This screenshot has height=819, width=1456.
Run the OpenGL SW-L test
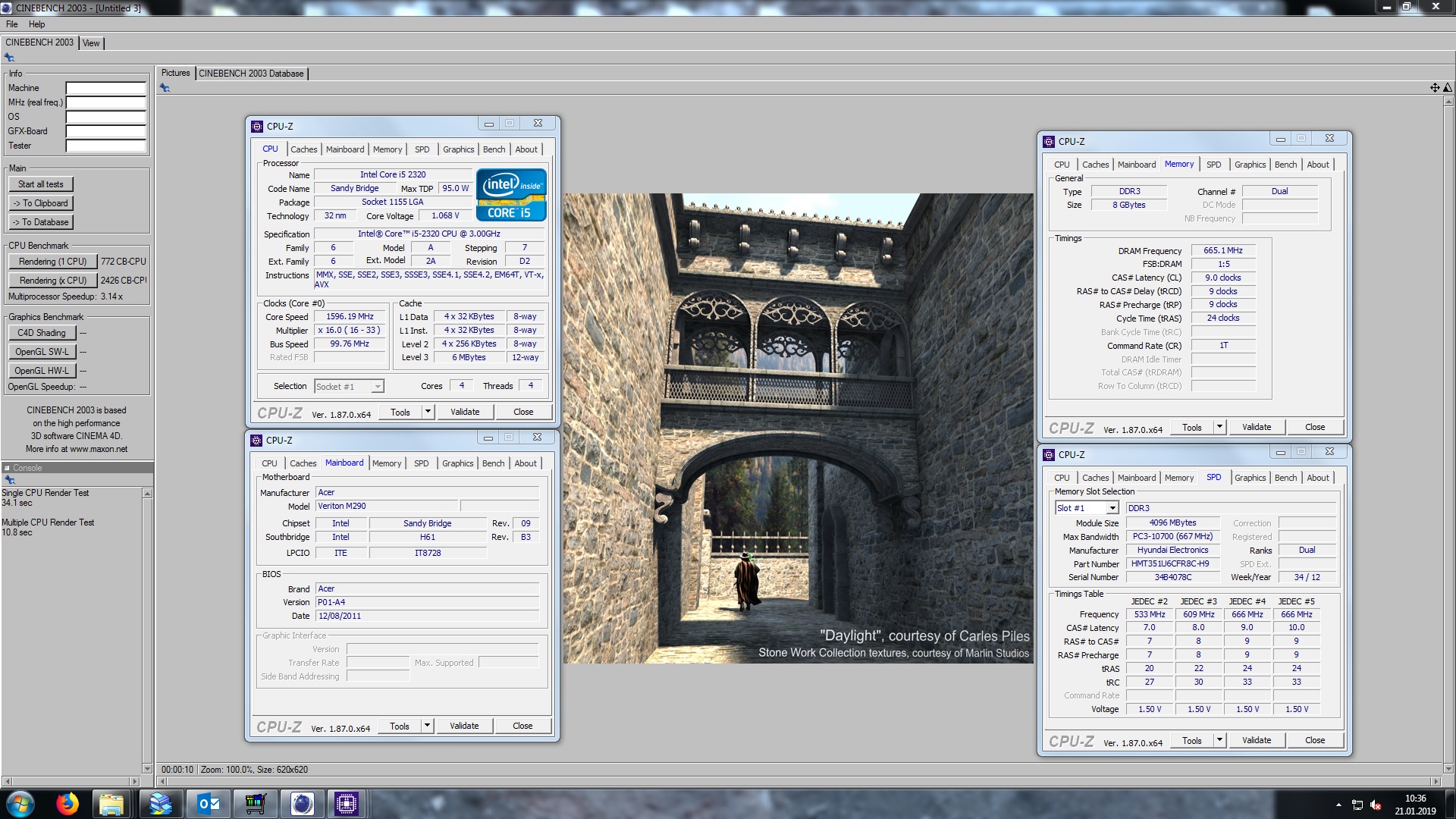pyautogui.click(x=42, y=352)
